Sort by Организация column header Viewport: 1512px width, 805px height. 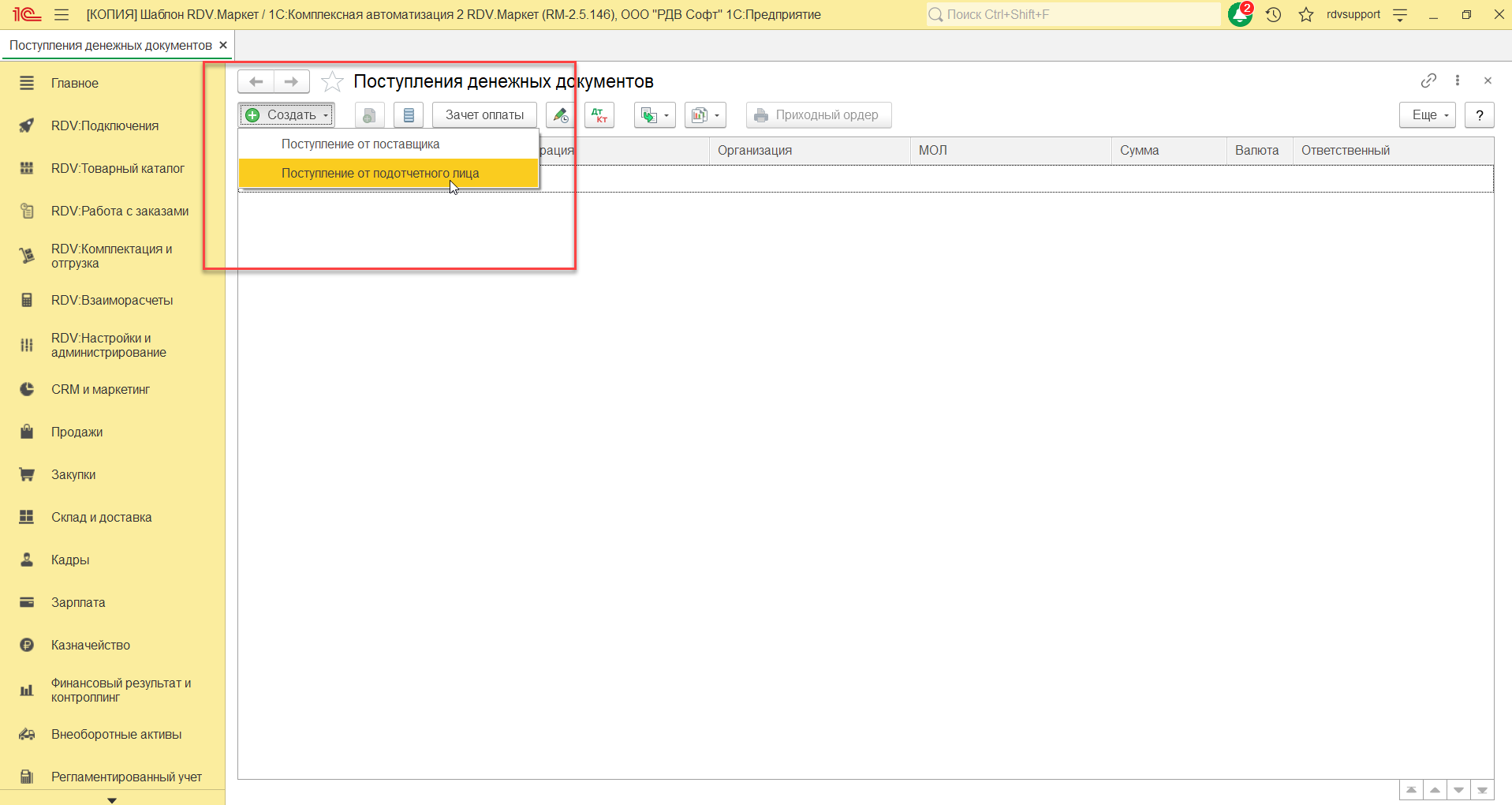809,151
